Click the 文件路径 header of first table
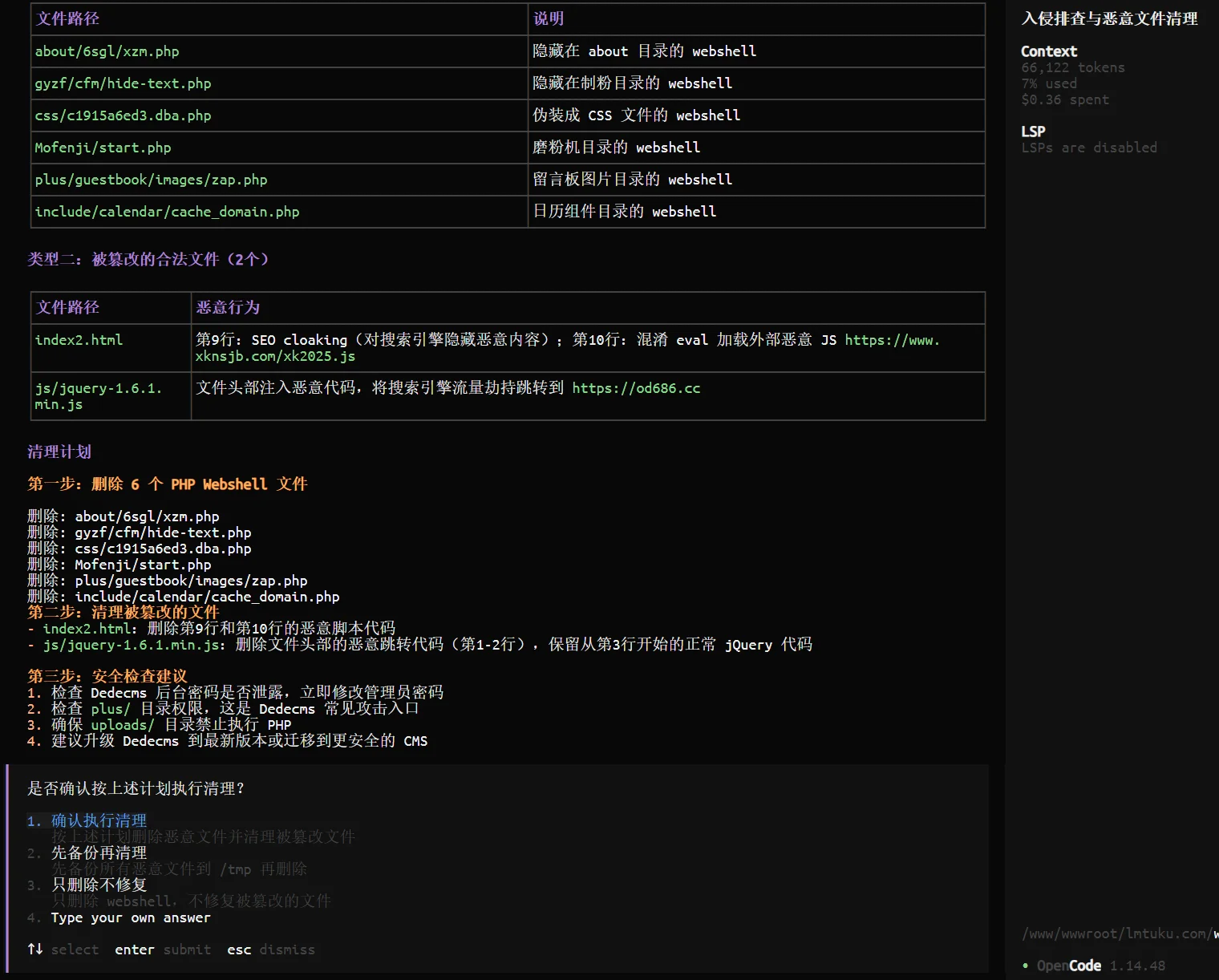Screen dimensions: 1219x980 (67, 18)
